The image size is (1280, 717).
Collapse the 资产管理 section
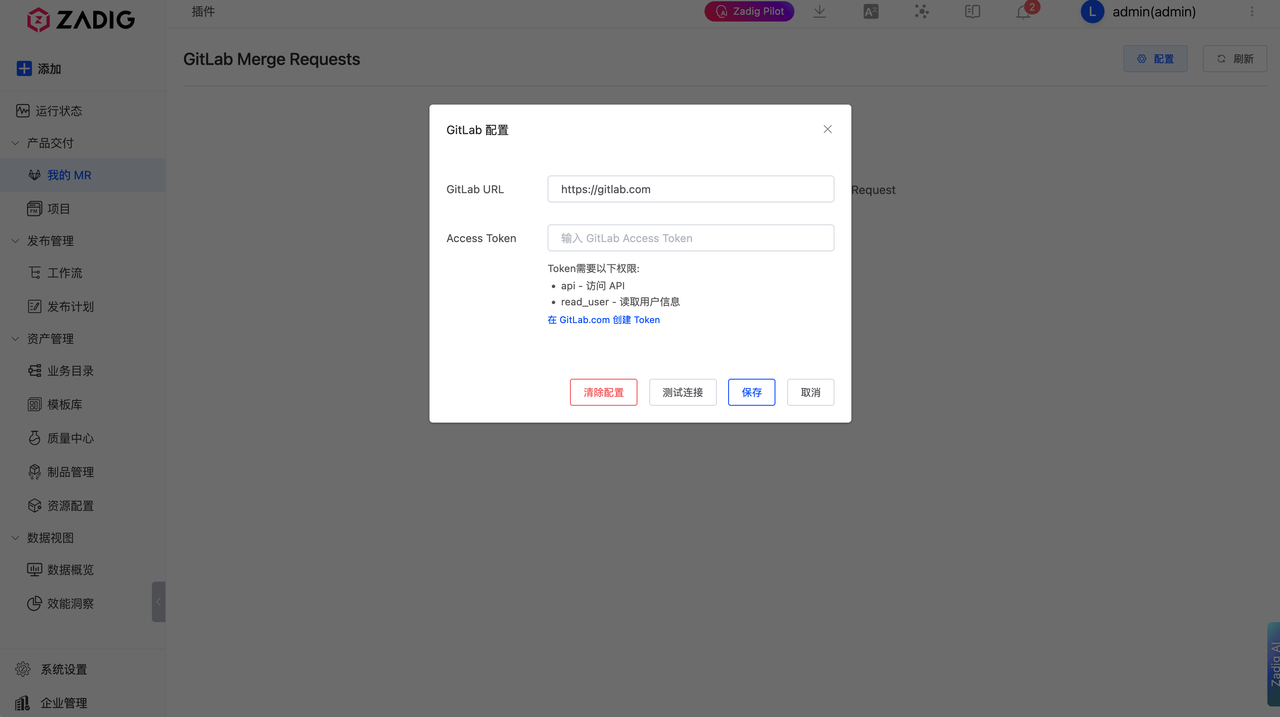(15, 339)
